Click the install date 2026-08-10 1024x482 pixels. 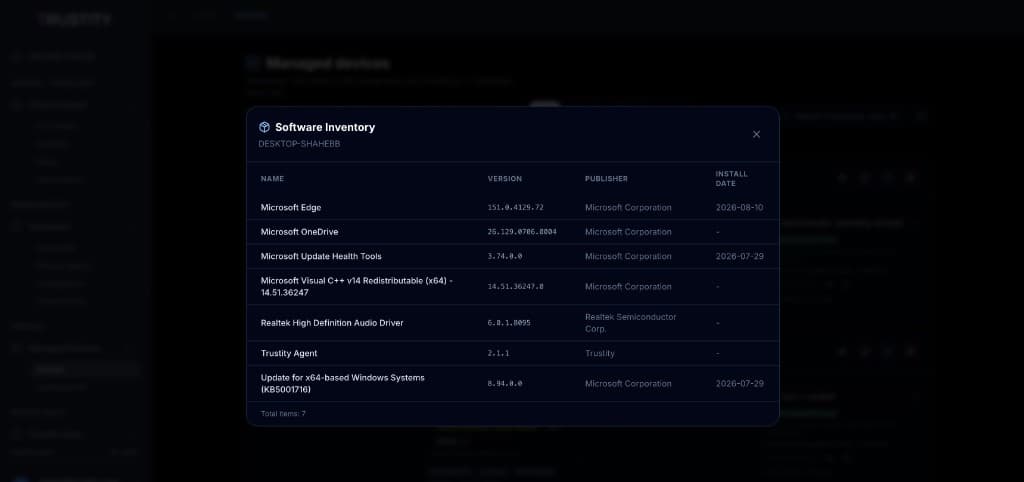(739, 208)
